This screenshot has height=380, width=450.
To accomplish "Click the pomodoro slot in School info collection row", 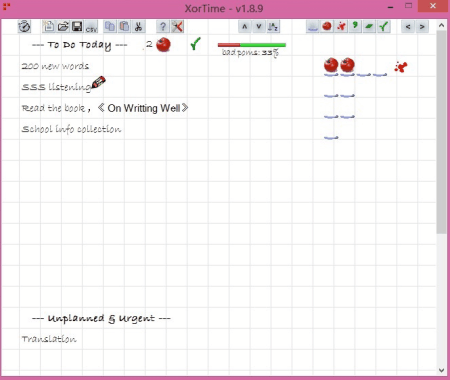I will (x=331, y=138).
